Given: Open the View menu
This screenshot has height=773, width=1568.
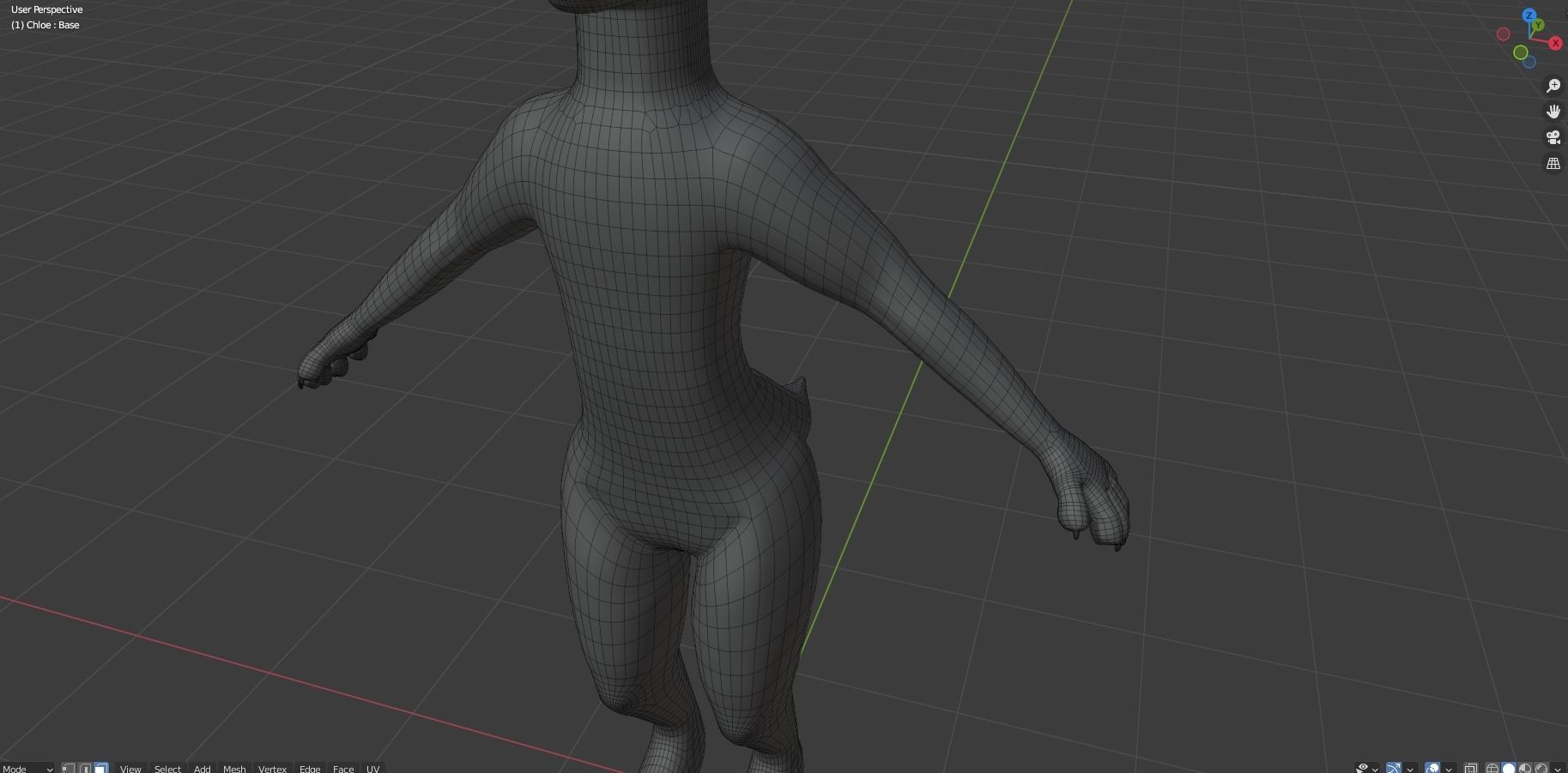Looking at the screenshot, I should point(130,768).
